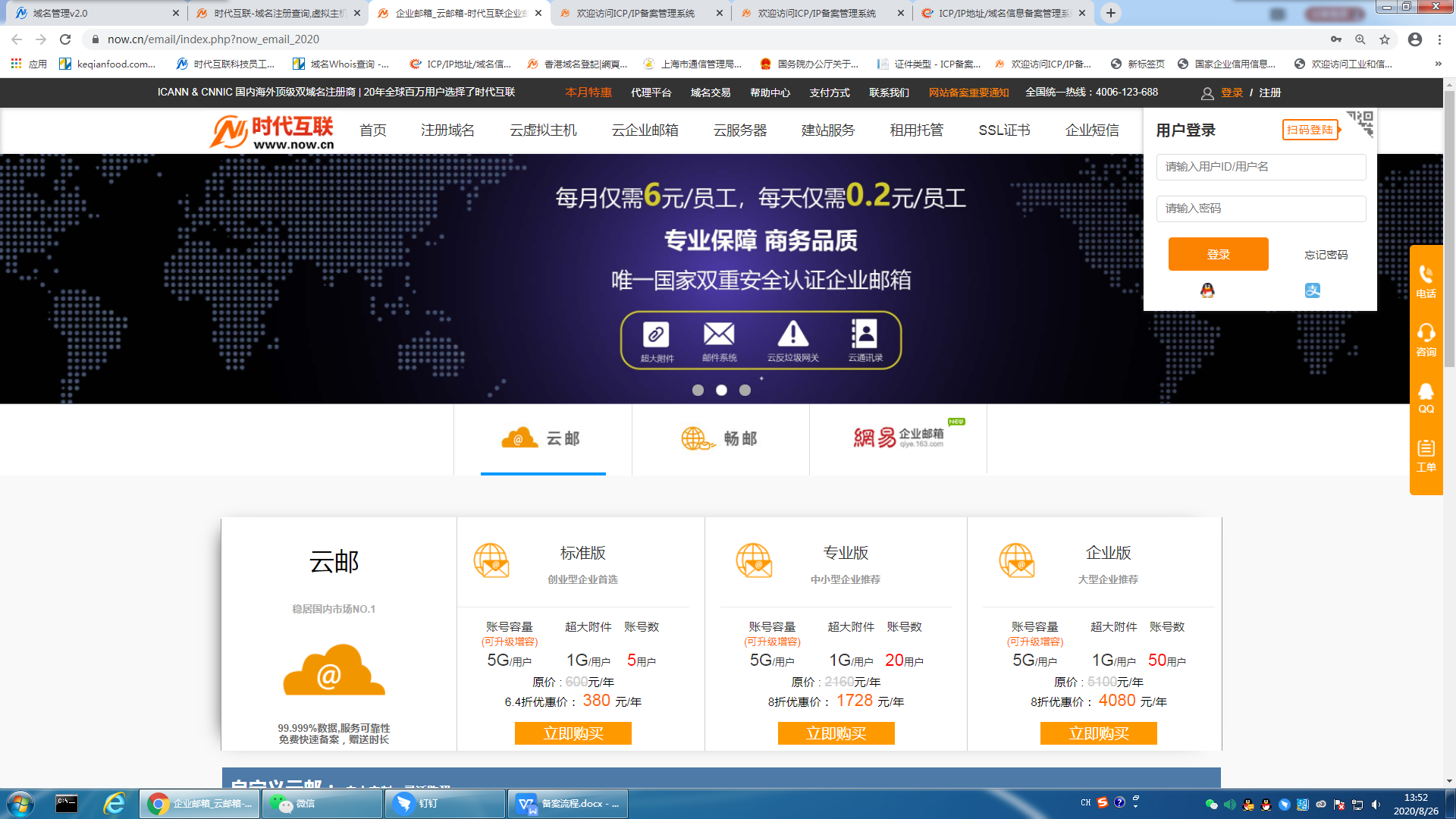This screenshot has height=819, width=1456.
Task: Open a new browser tab
Action: [x=1110, y=13]
